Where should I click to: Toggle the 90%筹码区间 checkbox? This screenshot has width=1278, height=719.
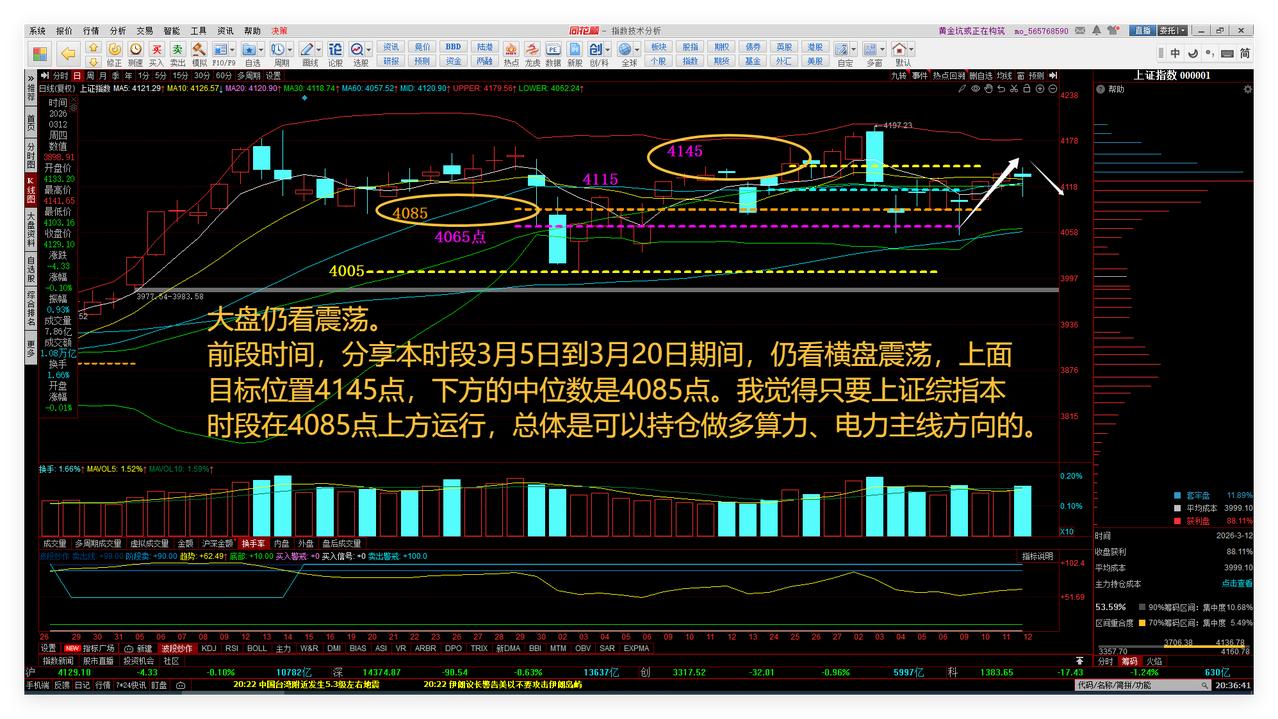tap(1142, 606)
